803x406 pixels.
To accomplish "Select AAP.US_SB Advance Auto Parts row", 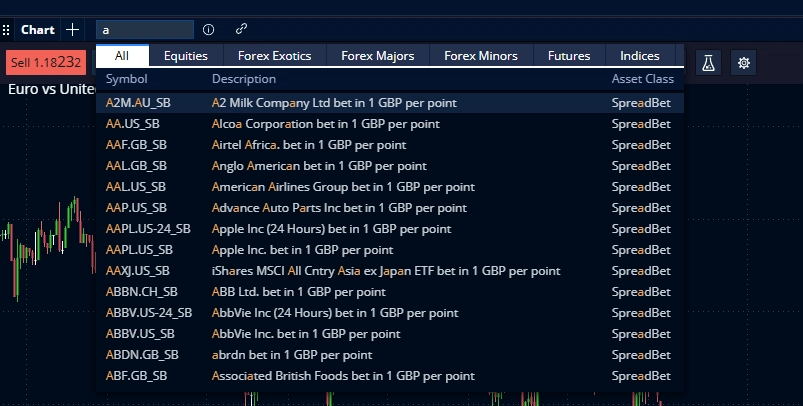I will [390, 208].
